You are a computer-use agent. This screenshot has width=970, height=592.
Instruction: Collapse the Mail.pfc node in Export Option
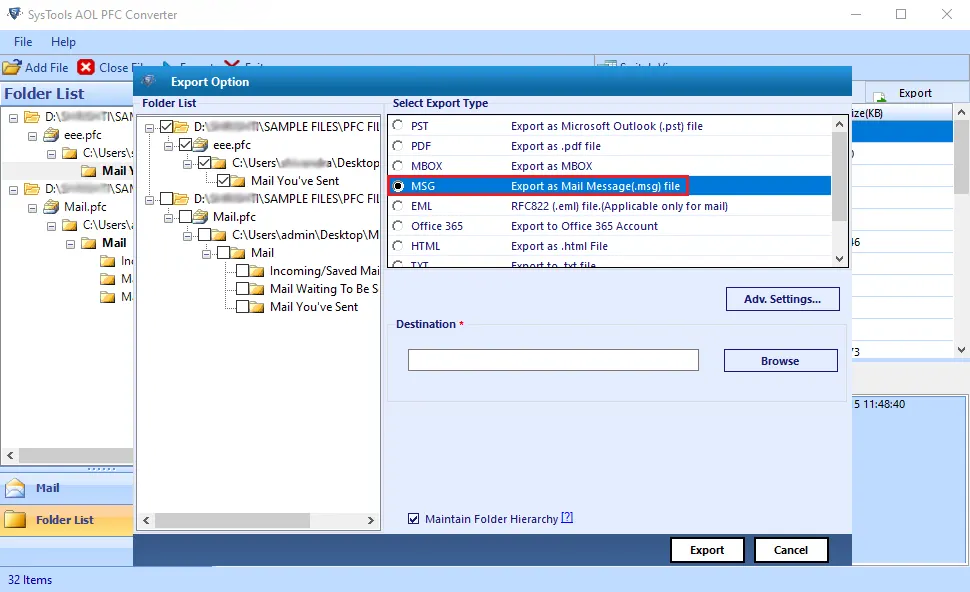tap(168, 218)
